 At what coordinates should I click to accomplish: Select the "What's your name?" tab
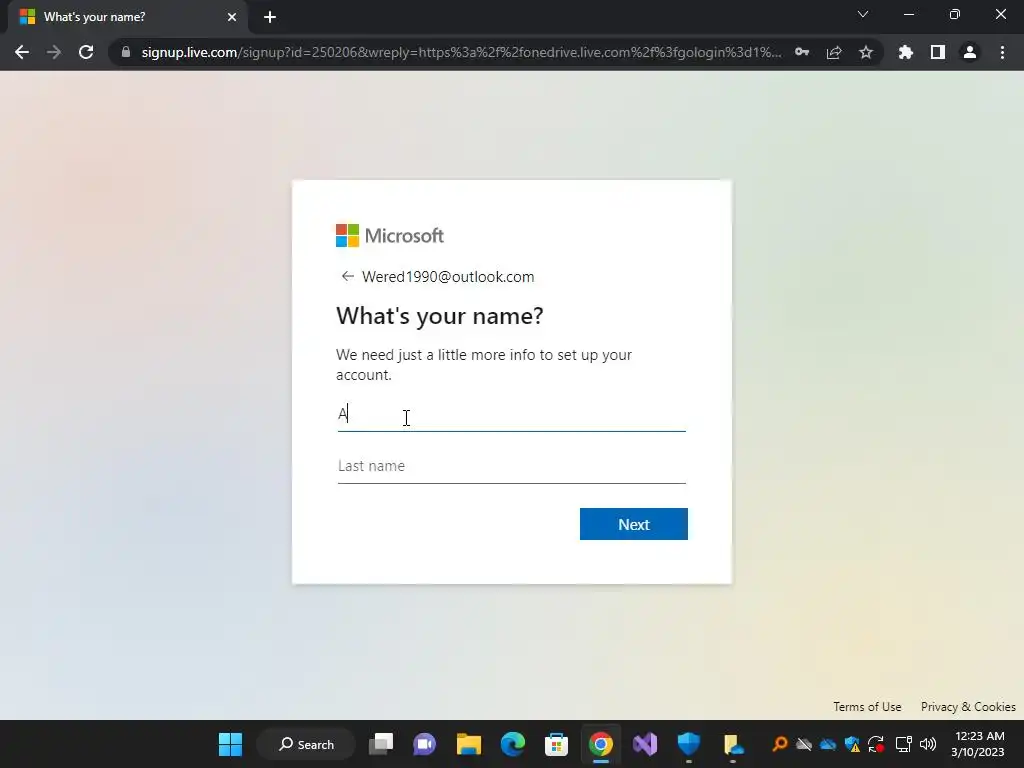click(128, 17)
